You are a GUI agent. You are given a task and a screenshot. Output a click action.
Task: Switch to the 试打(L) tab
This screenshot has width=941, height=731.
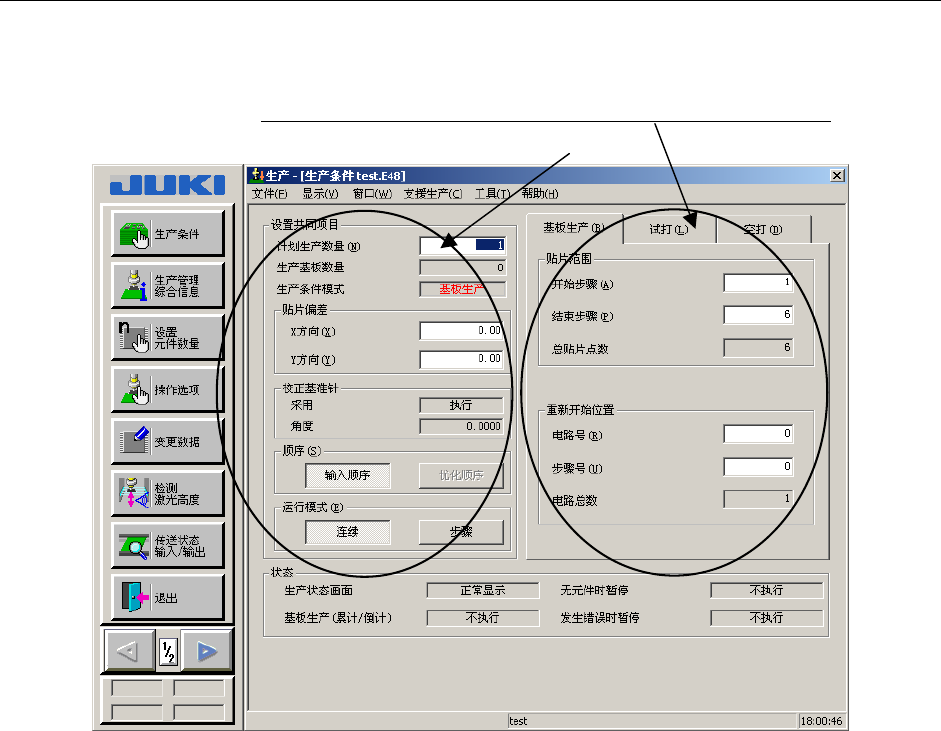[x=669, y=229]
